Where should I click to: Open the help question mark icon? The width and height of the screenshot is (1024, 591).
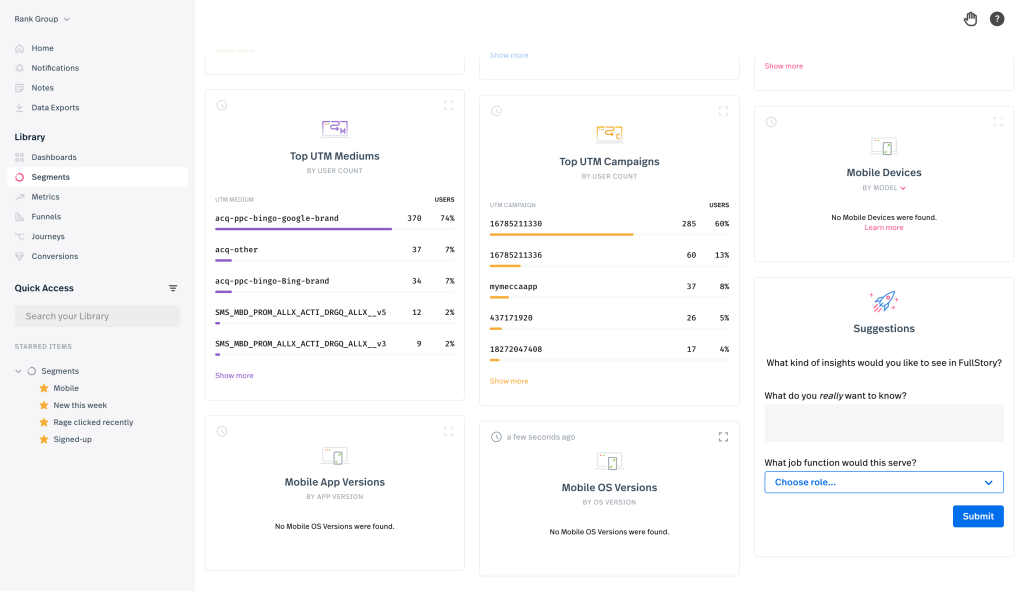click(997, 19)
